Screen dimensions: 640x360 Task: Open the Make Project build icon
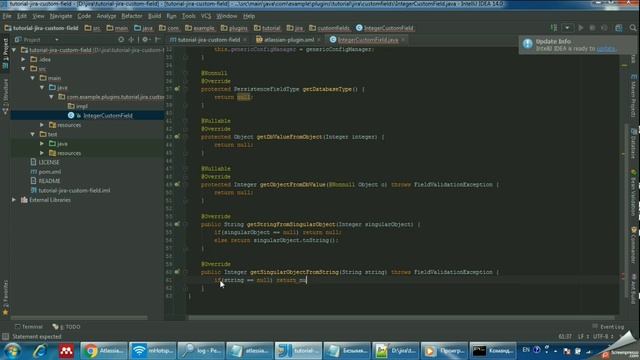(554, 28)
